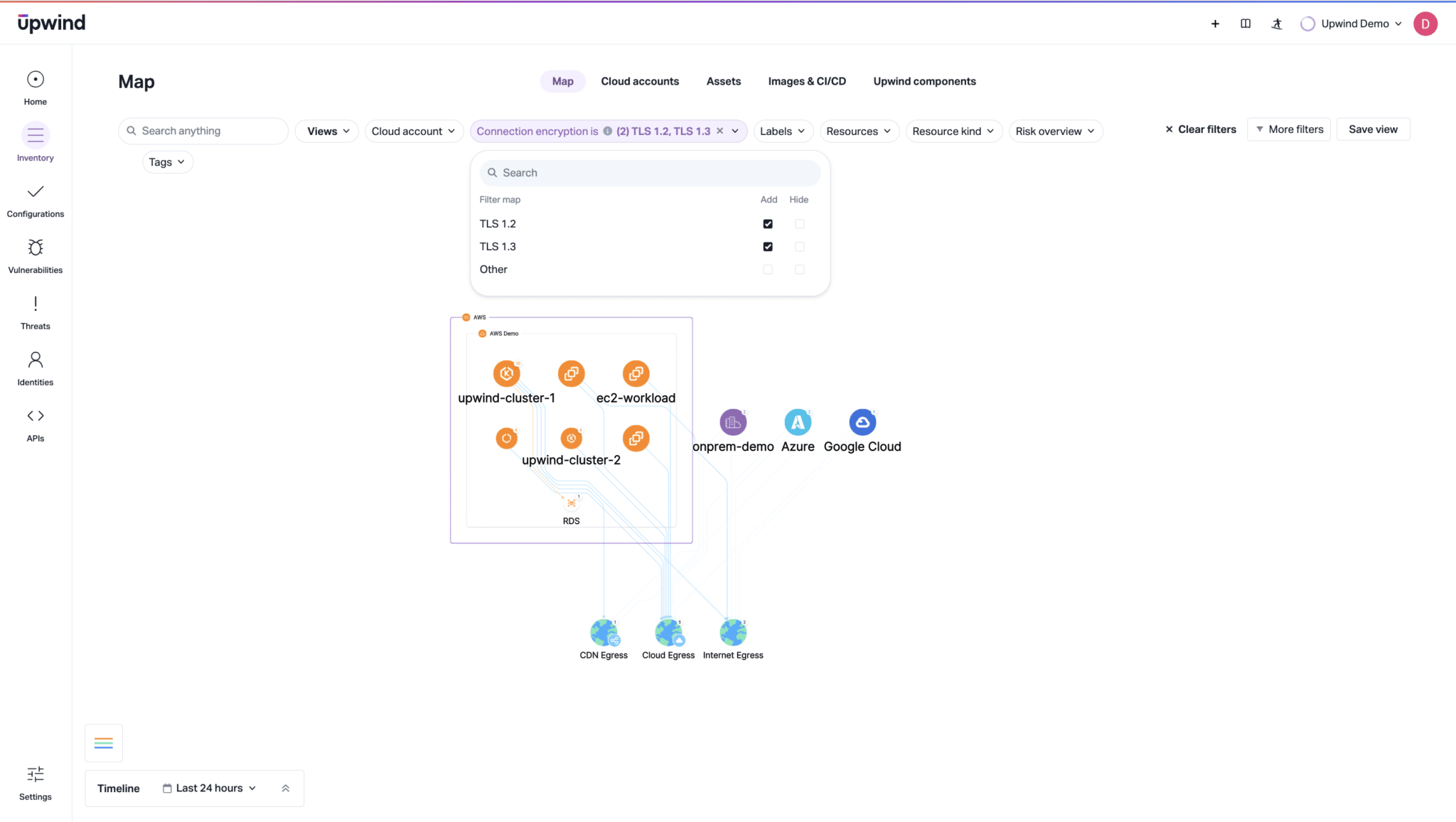Click the Google Cloud node icon
The height and width of the screenshot is (822, 1456).
(862, 422)
